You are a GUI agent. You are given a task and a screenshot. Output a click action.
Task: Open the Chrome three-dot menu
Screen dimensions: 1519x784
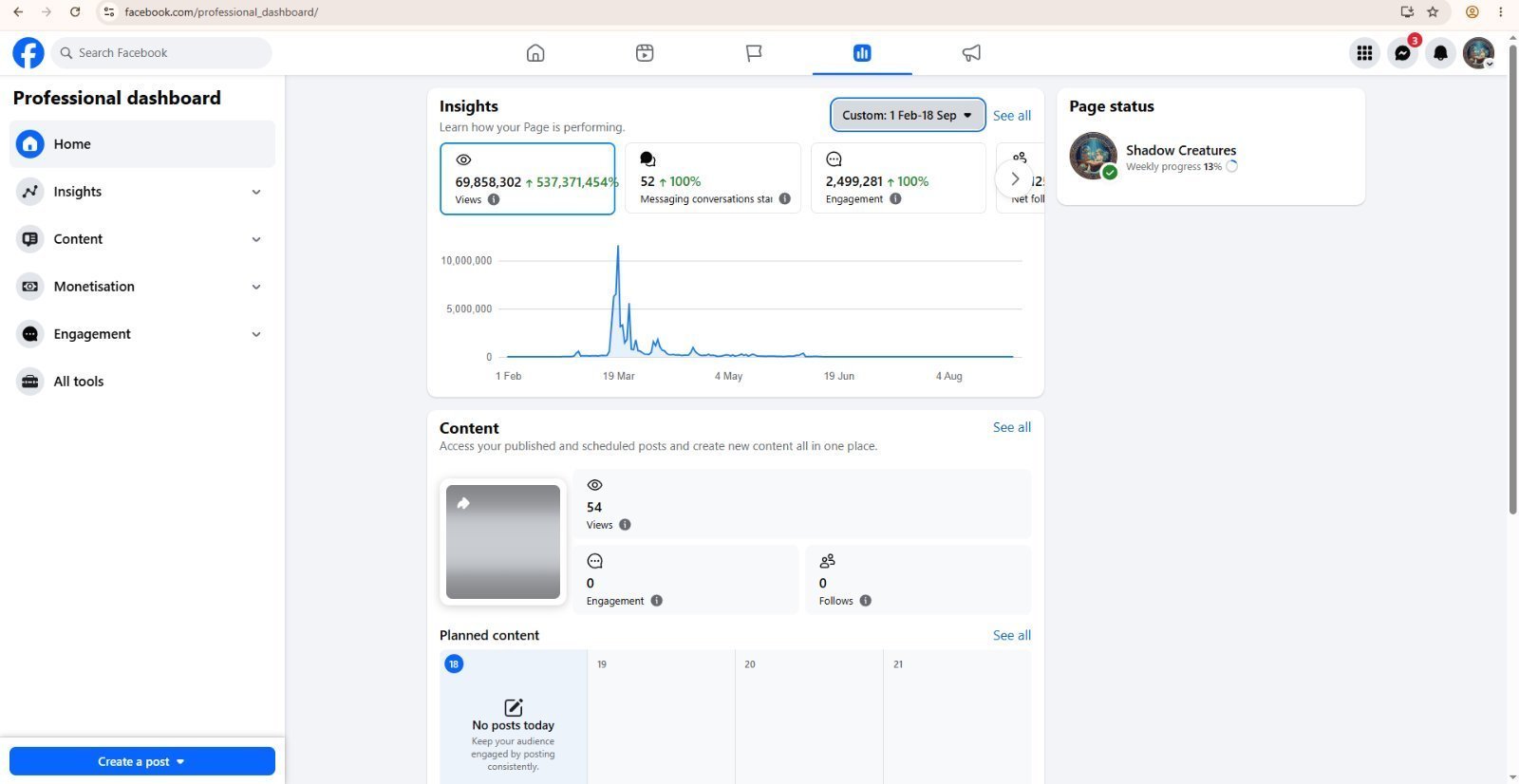(x=1501, y=12)
